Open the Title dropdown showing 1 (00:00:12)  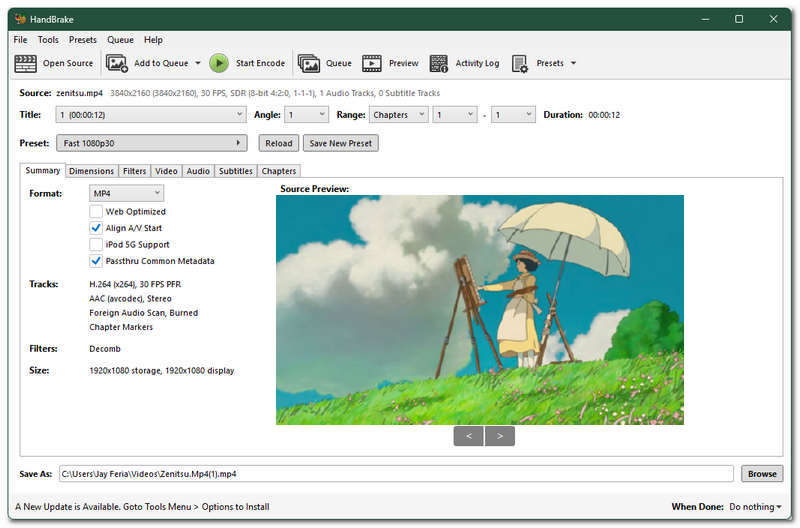tap(151, 115)
